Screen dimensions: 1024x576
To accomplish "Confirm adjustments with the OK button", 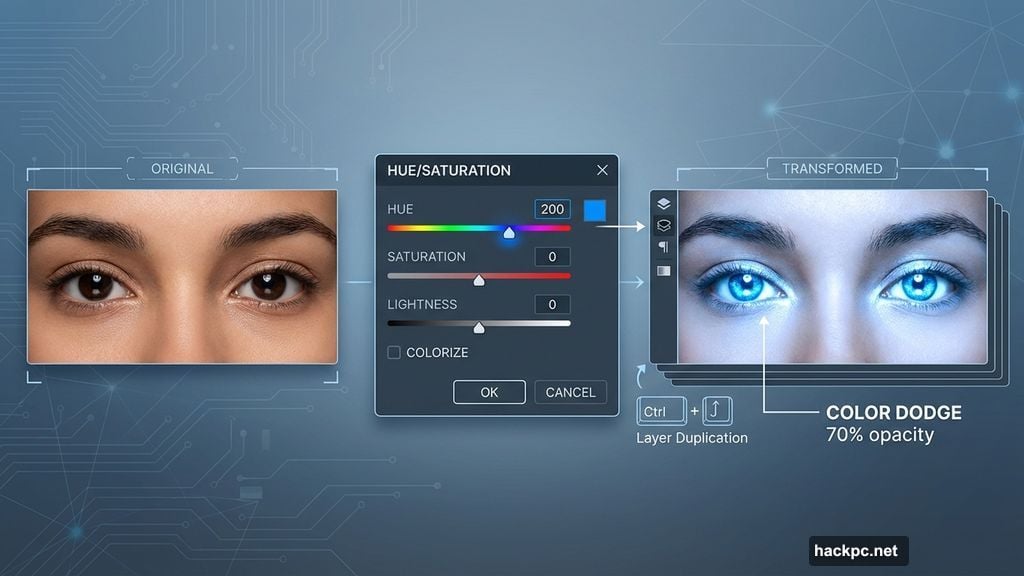I will point(489,392).
